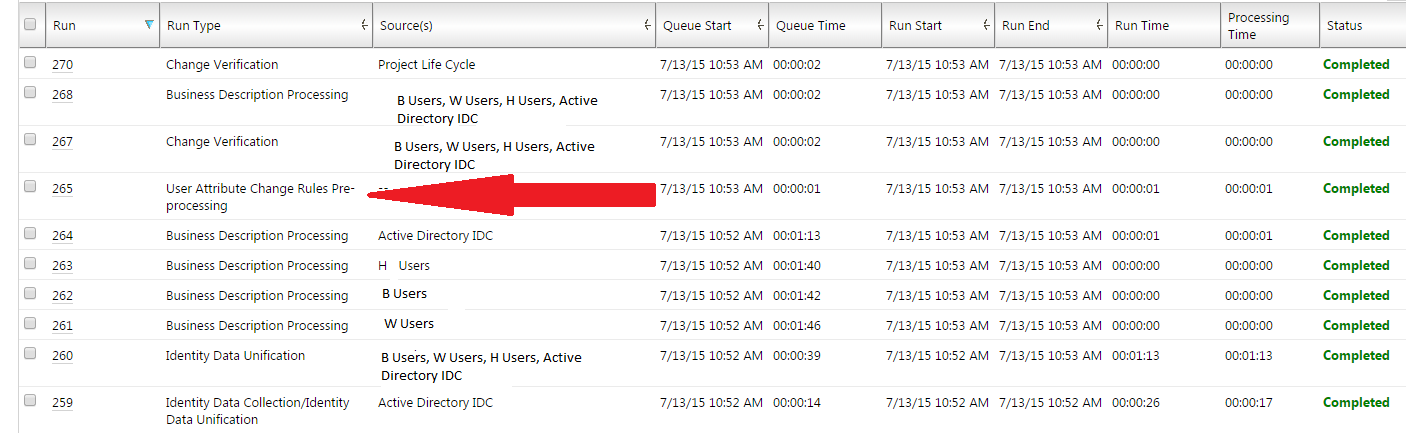Click Completed status of run 263

coord(1355,266)
